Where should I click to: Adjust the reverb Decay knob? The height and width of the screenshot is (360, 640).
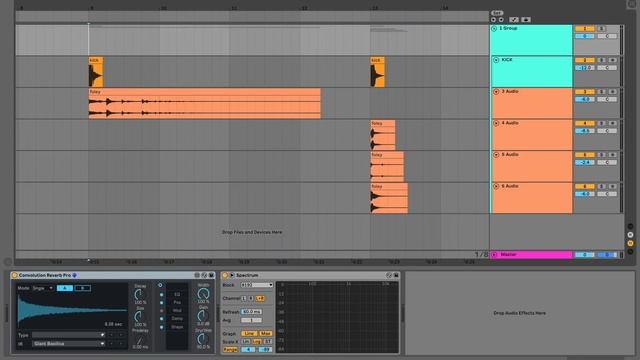pyautogui.click(x=140, y=294)
